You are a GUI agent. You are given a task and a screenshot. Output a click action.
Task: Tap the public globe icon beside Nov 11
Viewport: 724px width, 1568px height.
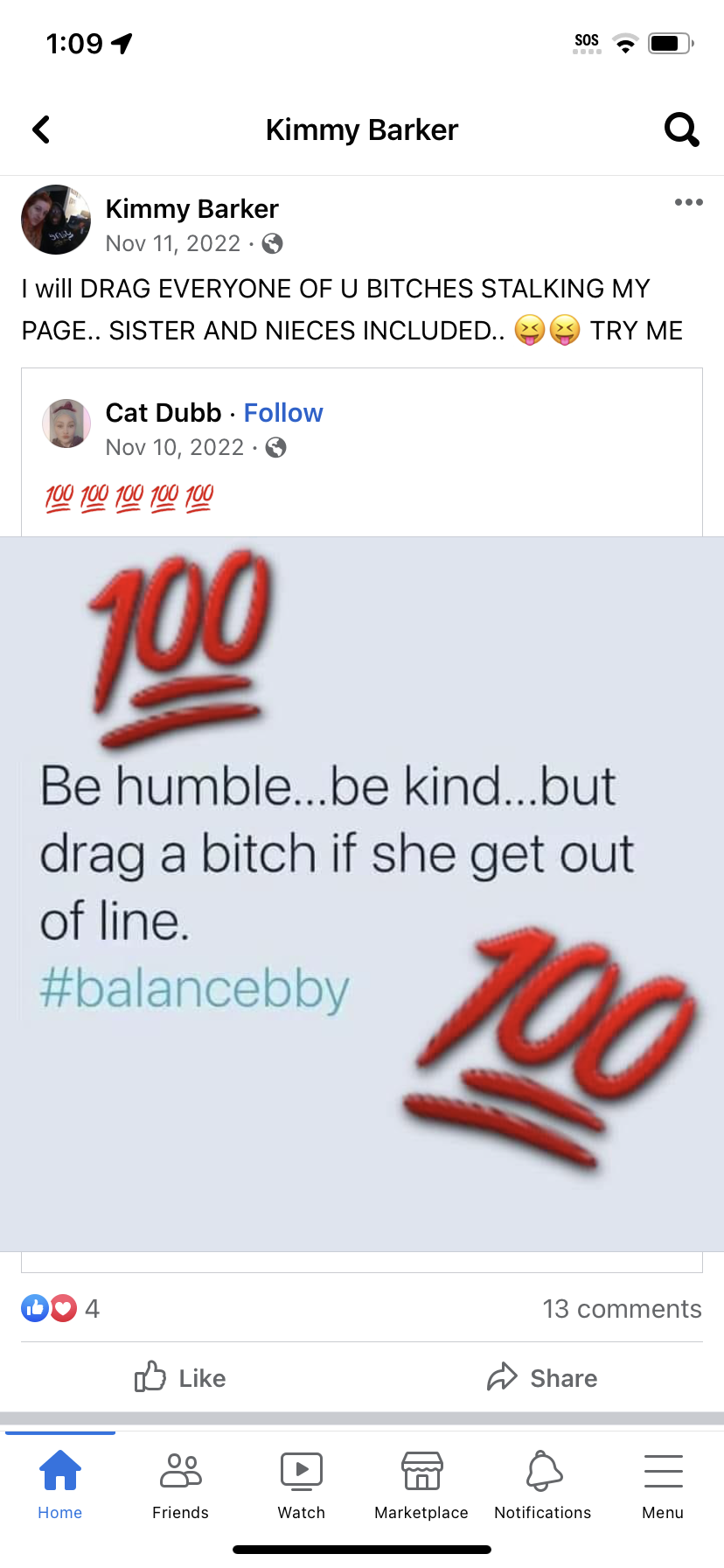click(x=273, y=243)
